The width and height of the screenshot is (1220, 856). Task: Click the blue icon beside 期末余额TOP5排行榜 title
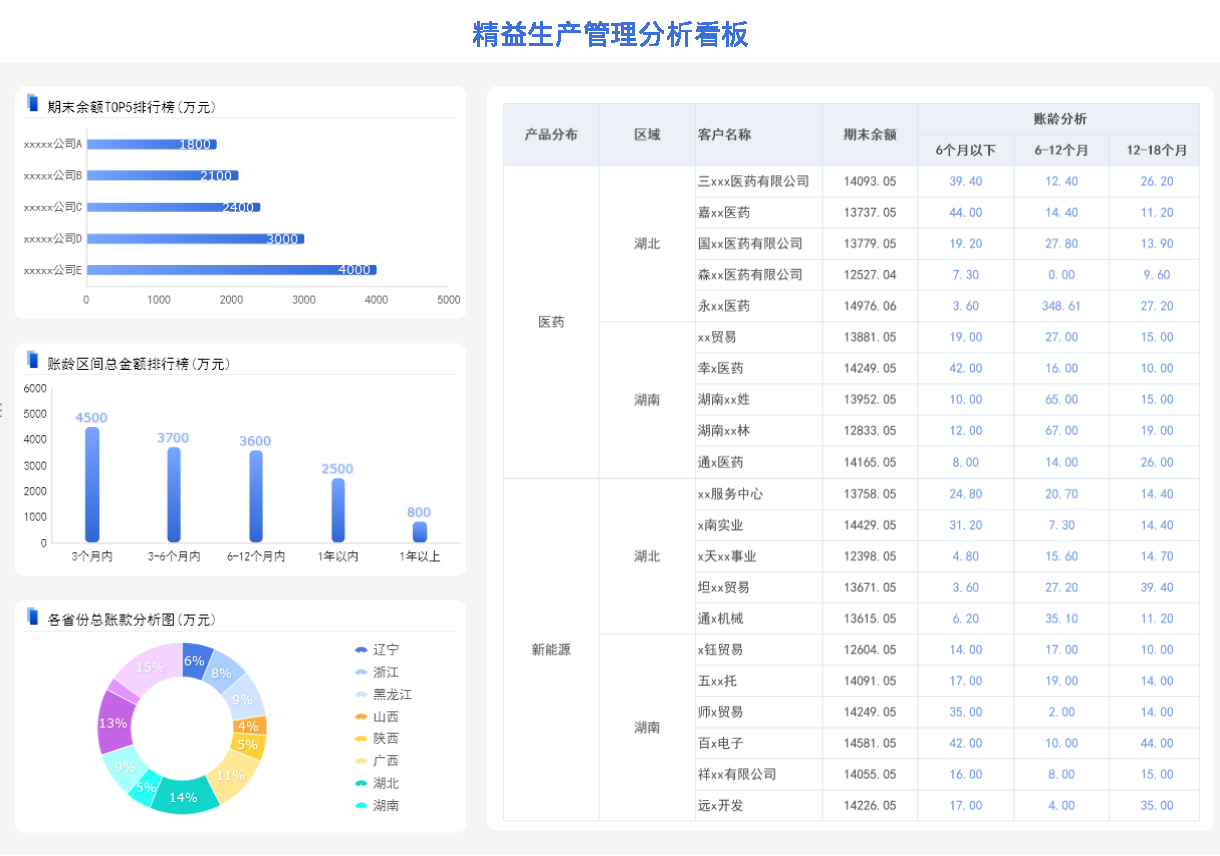coord(33,103)
